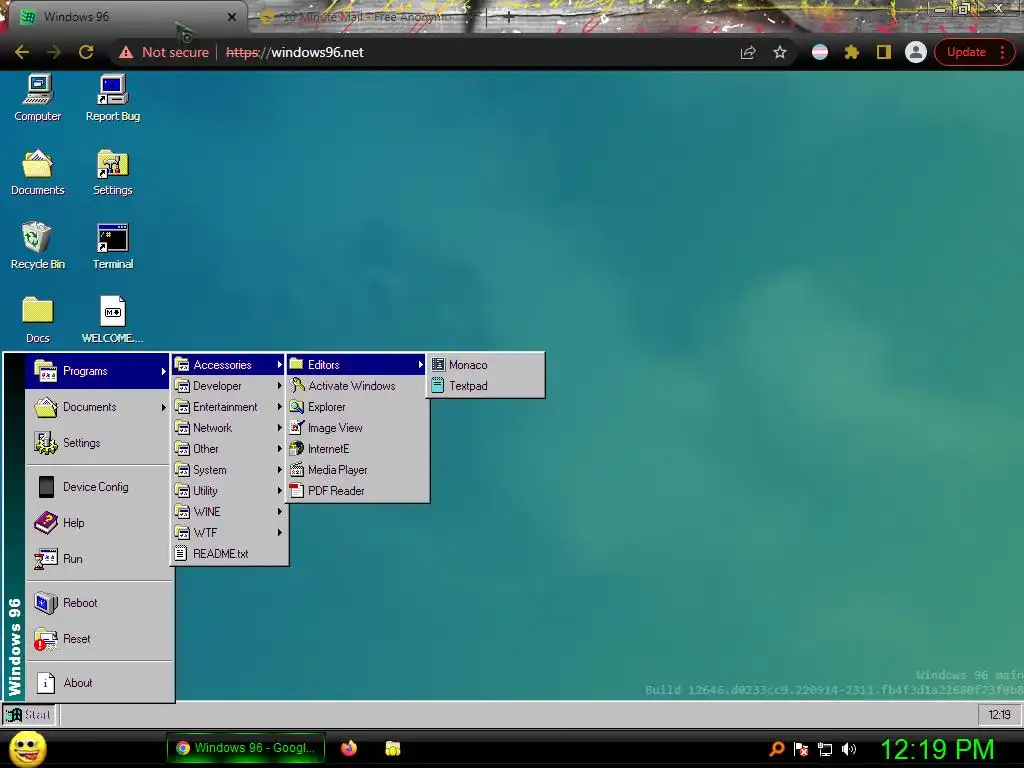
Task: Expand the WTF program folder
Action: (229, 532)
